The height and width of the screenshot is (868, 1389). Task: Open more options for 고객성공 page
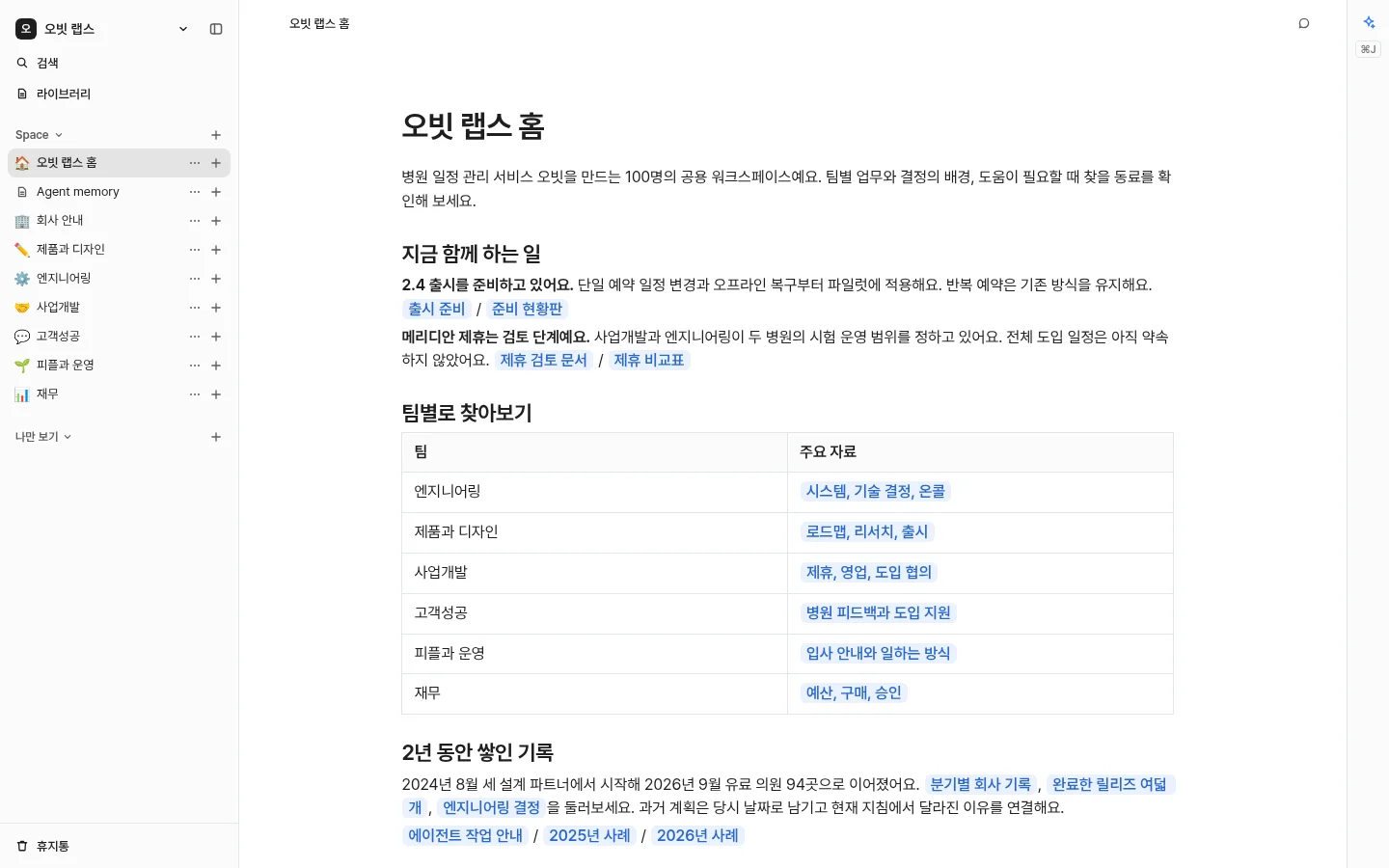tap(195, 337)
